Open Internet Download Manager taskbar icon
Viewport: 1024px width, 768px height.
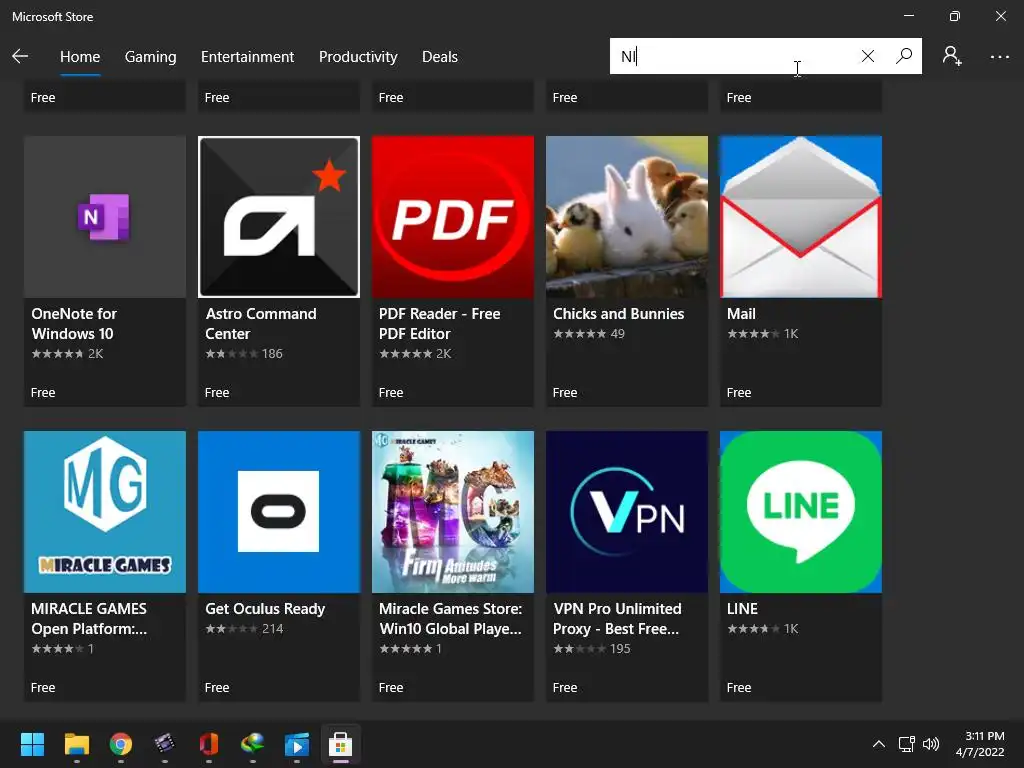(252, 744)
